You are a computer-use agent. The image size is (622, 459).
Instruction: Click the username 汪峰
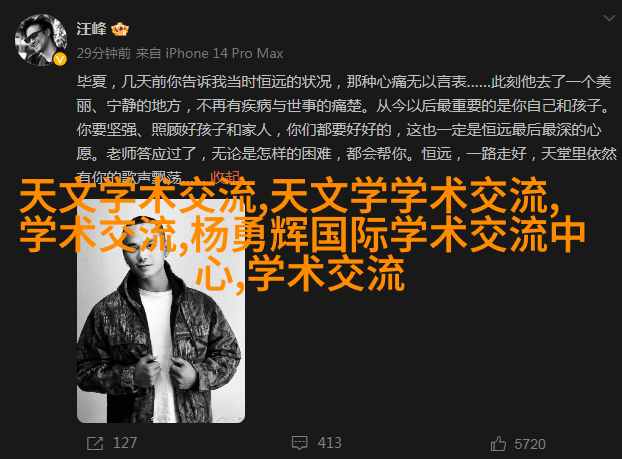coord(92,29)
